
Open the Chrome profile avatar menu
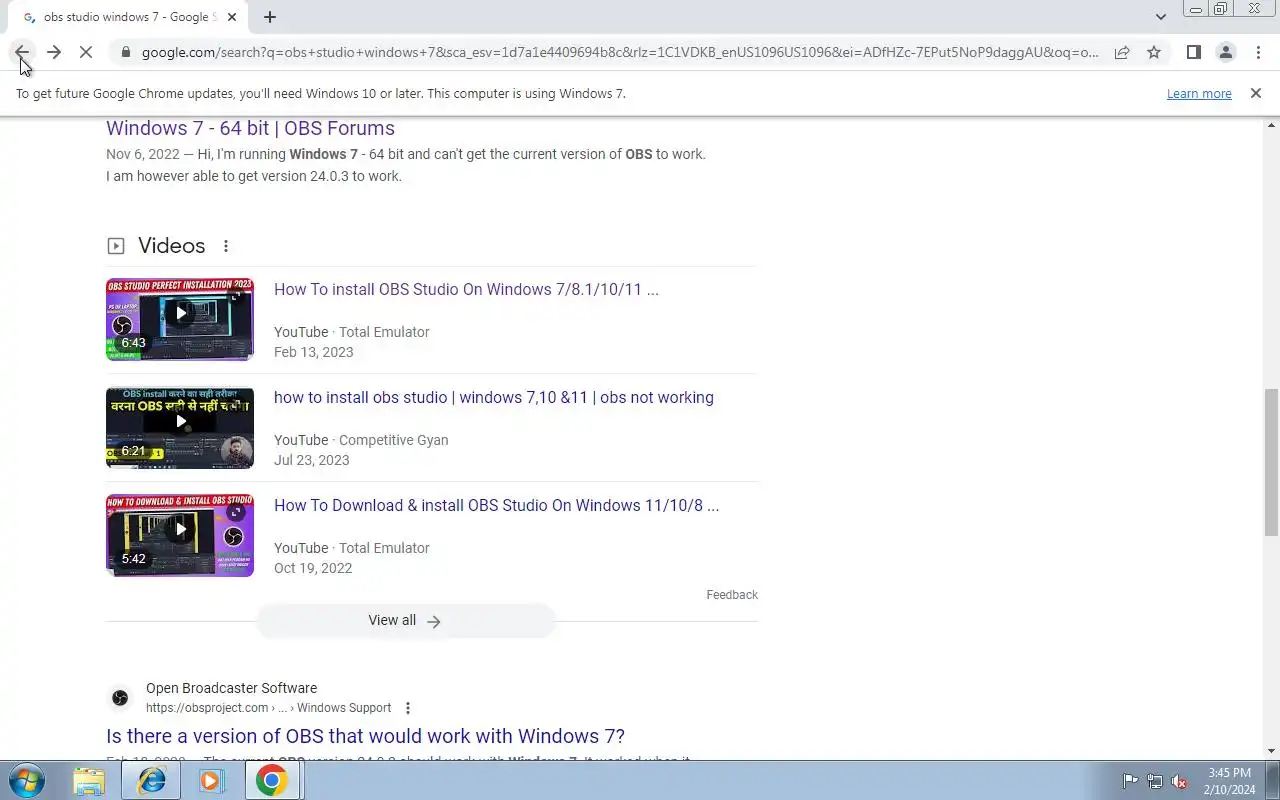1225,52
